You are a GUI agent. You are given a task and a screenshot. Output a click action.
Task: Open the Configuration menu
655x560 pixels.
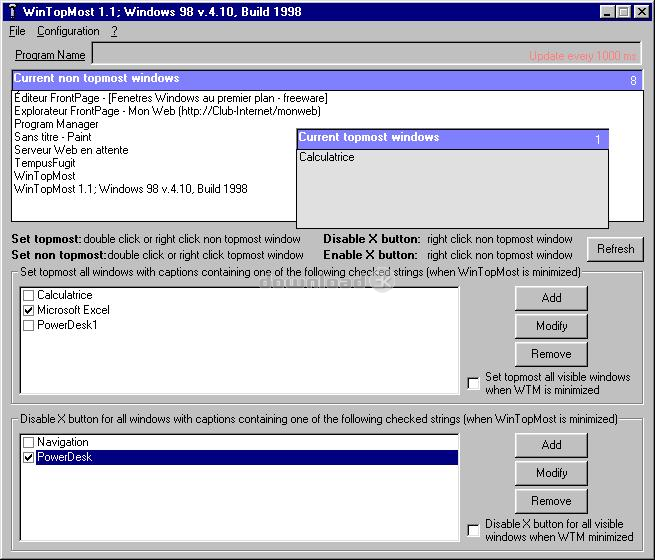pyautogui.click(x=68, y=31)
